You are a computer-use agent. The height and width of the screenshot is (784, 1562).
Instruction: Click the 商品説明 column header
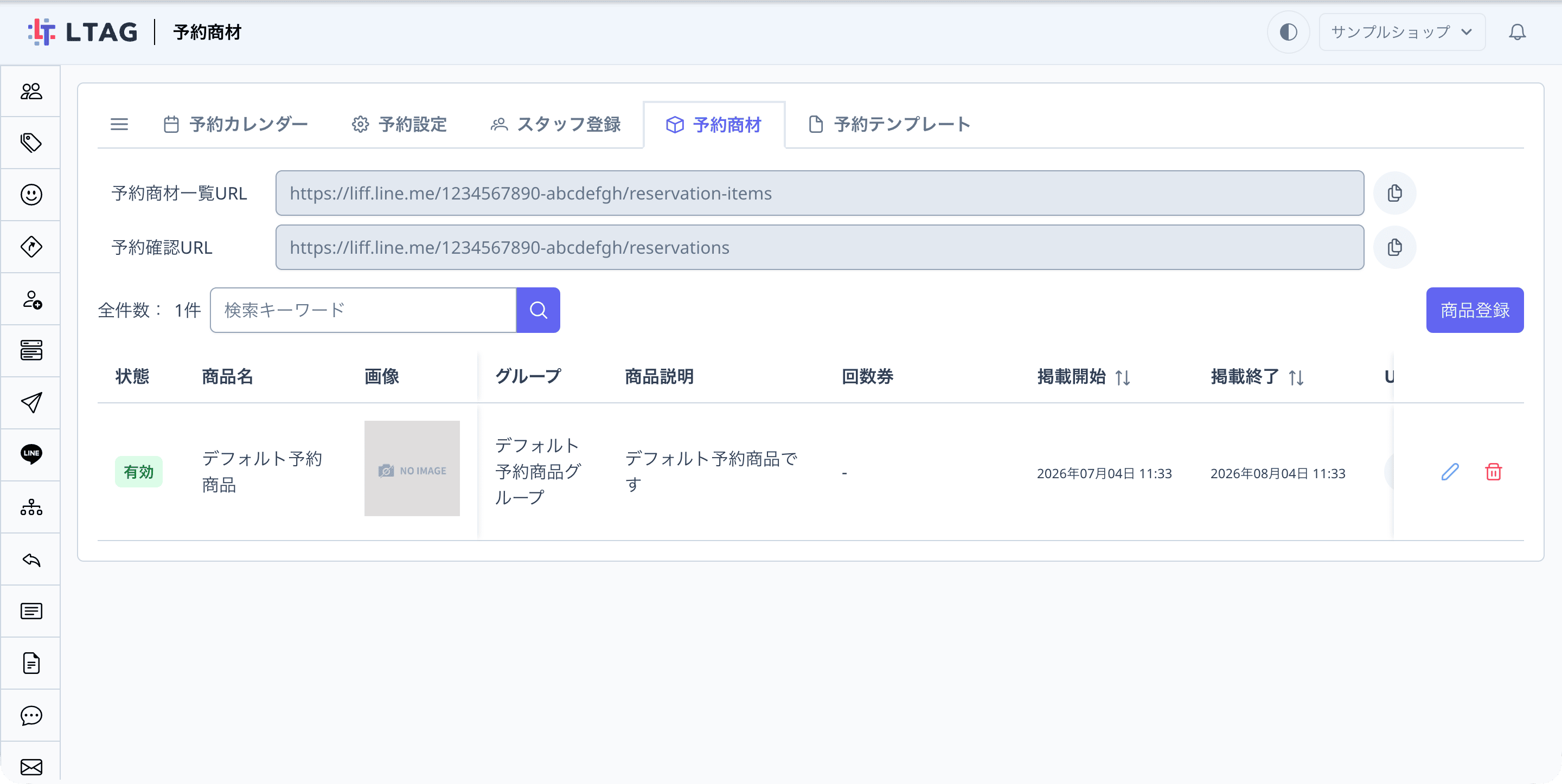tap(658, 376)
